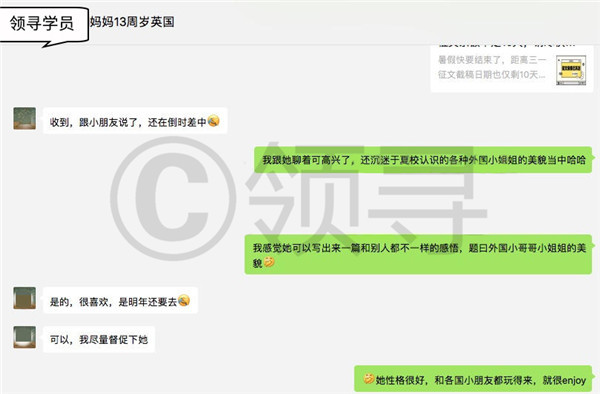
Task: Click the emoji before 她性格很好
Action: pos(369,379)
